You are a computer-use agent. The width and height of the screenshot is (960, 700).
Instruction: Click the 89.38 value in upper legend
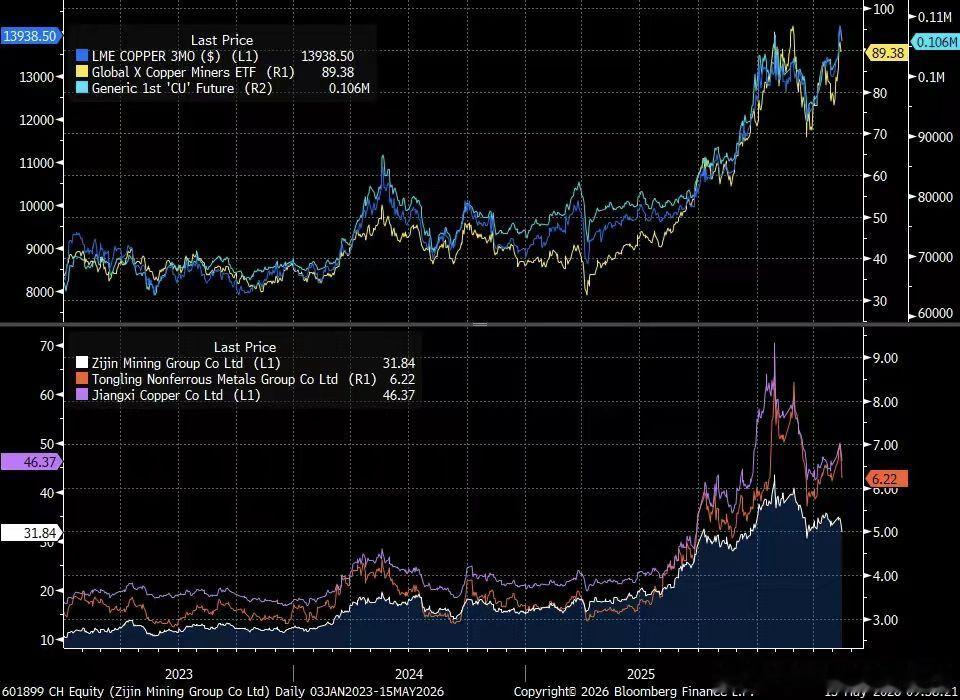pyautogui.click(x=338, y=72)
